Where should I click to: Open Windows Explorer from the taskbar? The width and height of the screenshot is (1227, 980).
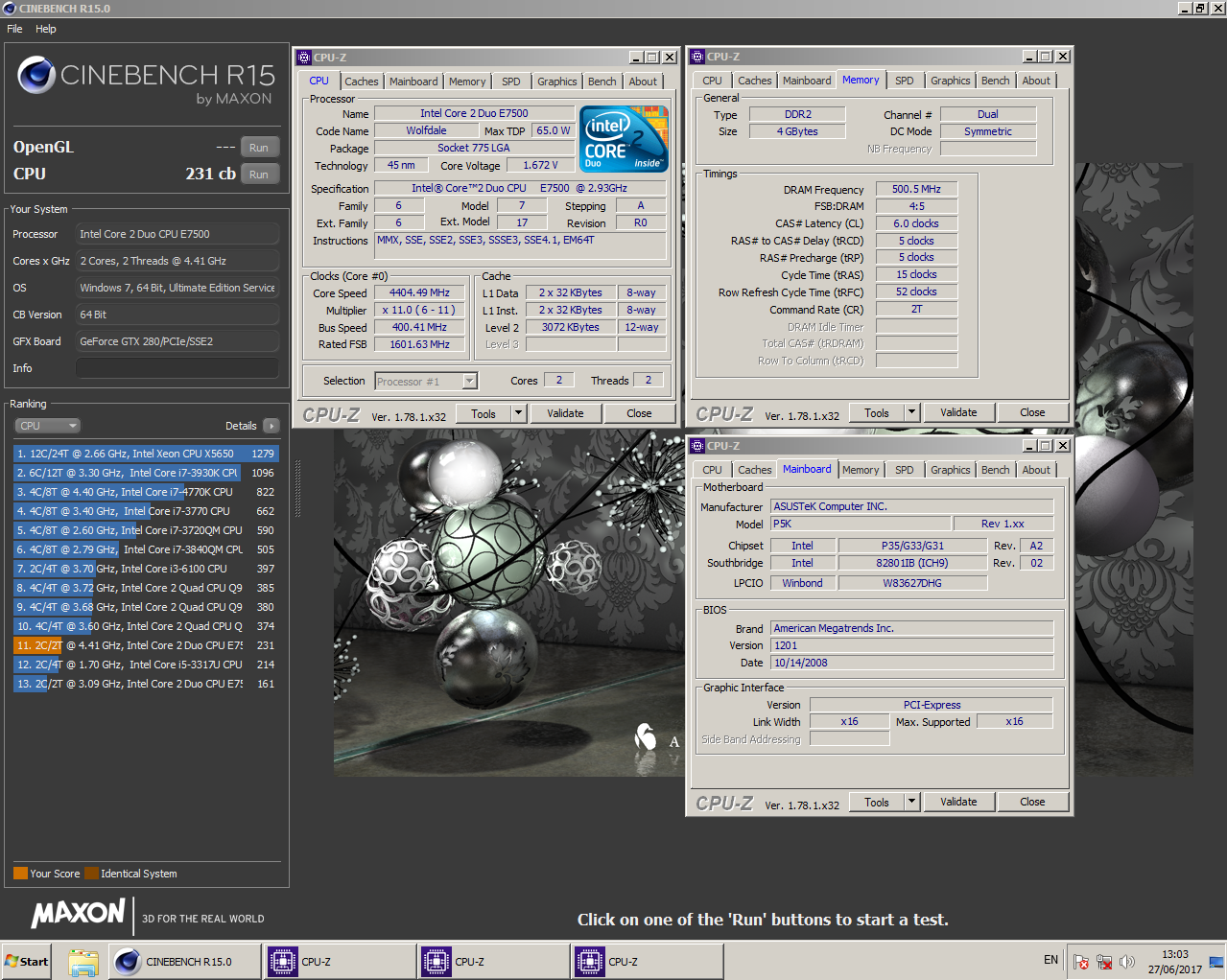83,962
